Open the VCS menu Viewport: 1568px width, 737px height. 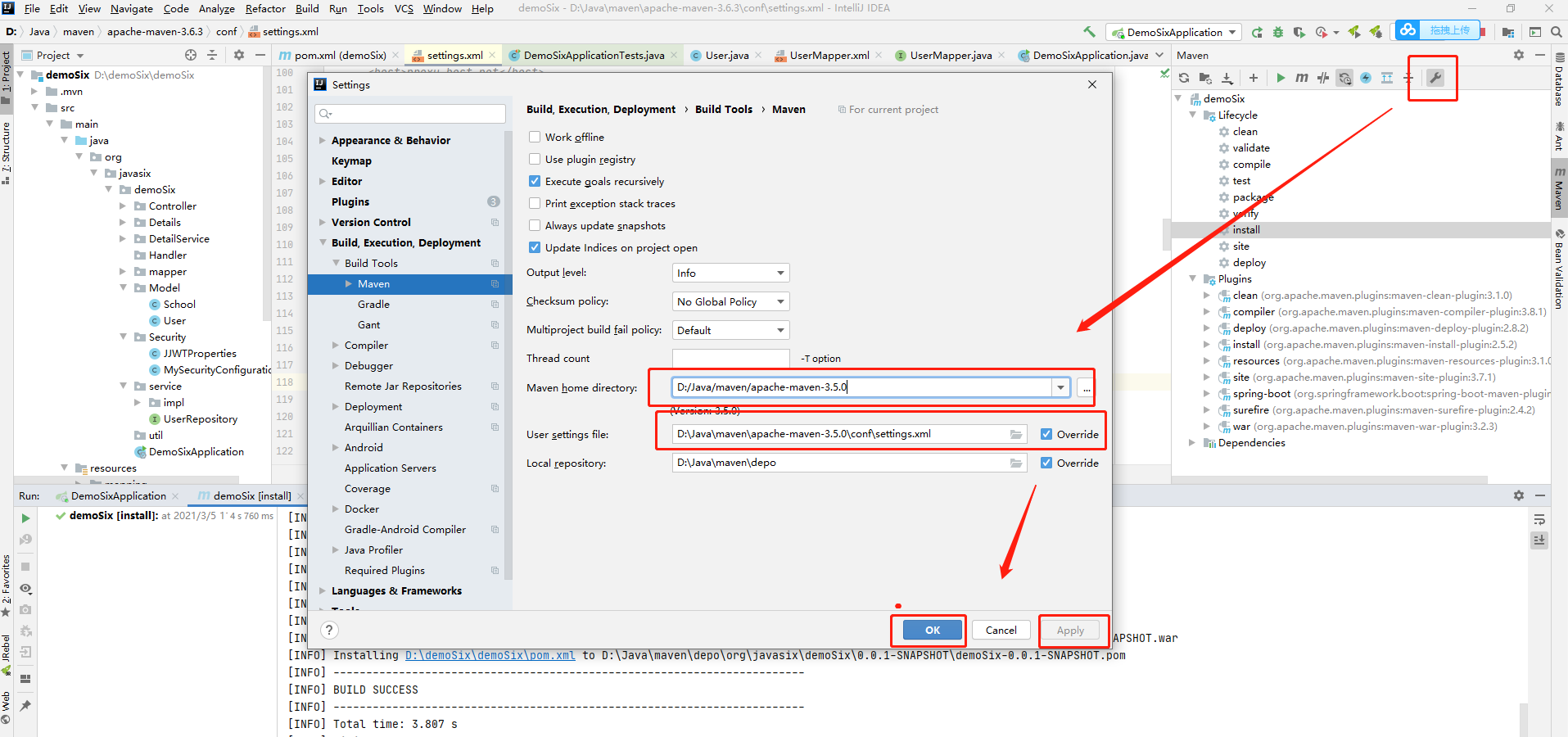404,8
